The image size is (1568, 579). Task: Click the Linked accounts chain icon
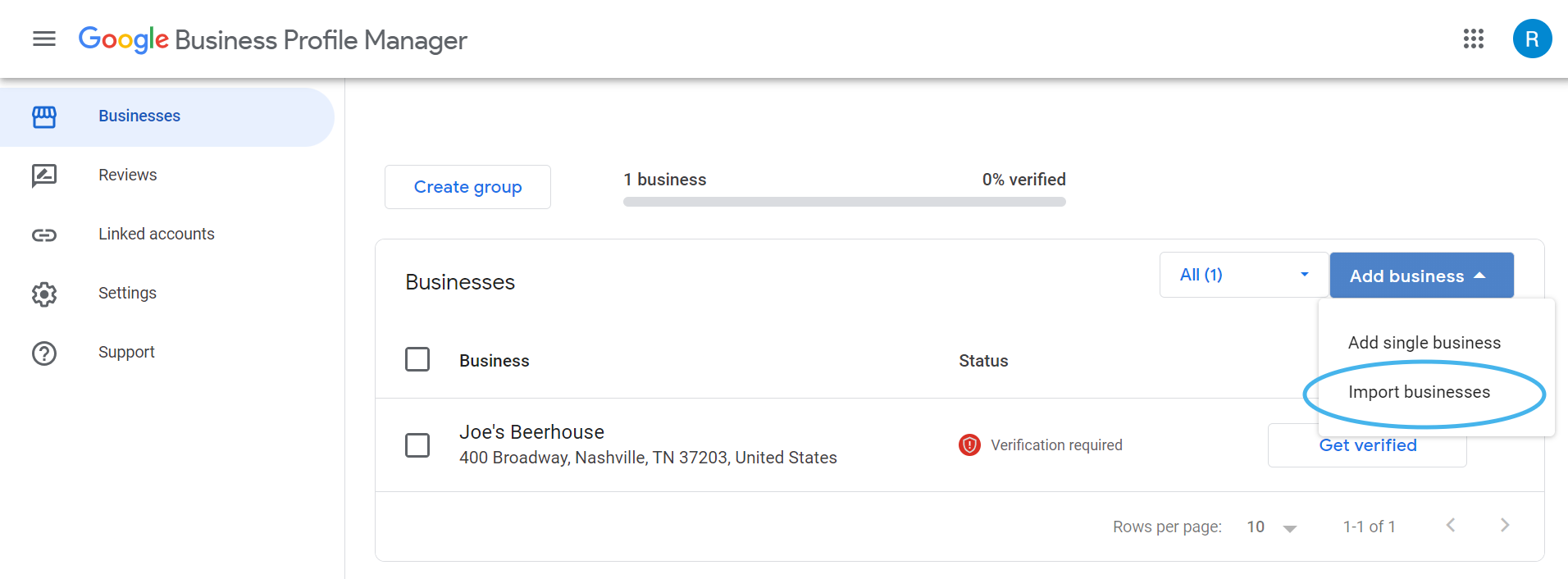pyautogui.click(x=44, y=235)
